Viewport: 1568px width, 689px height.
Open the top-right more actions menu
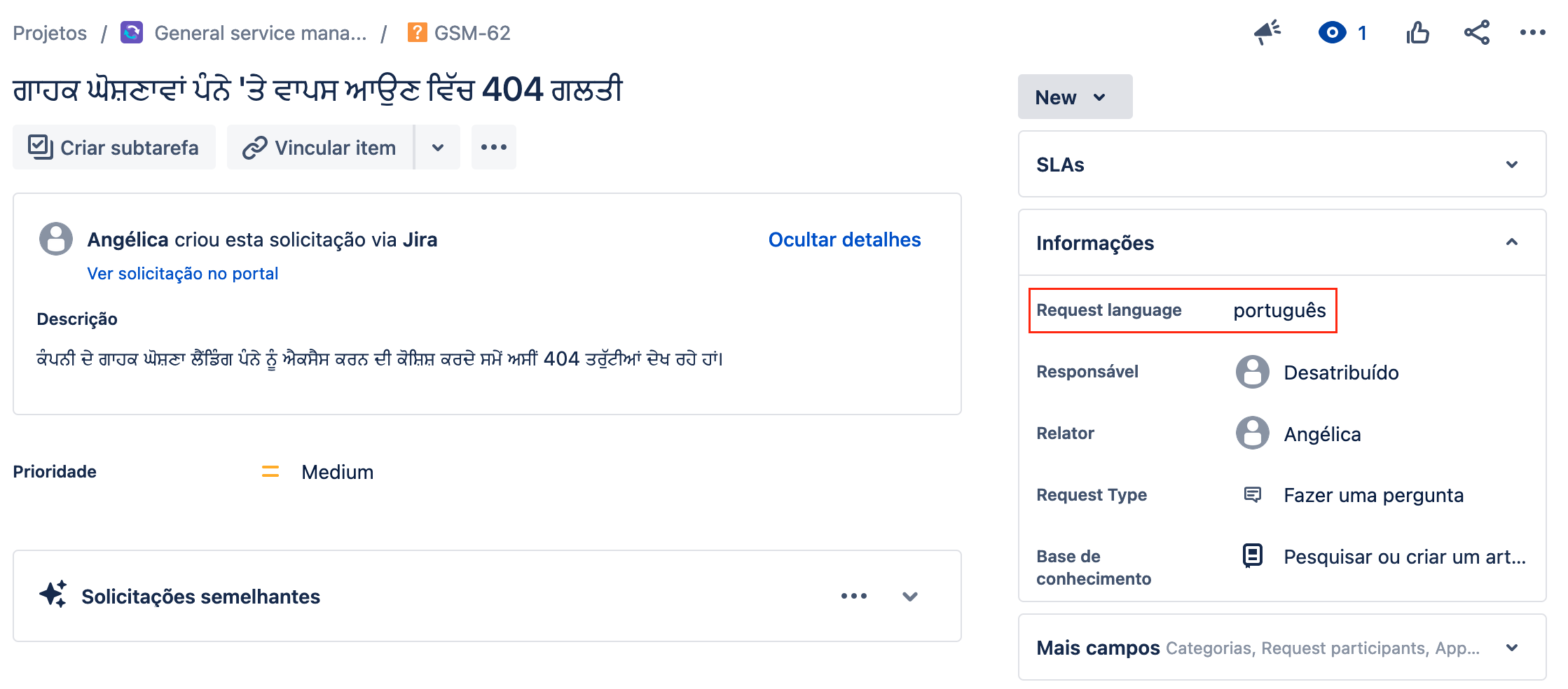(x=1532, y=32)
